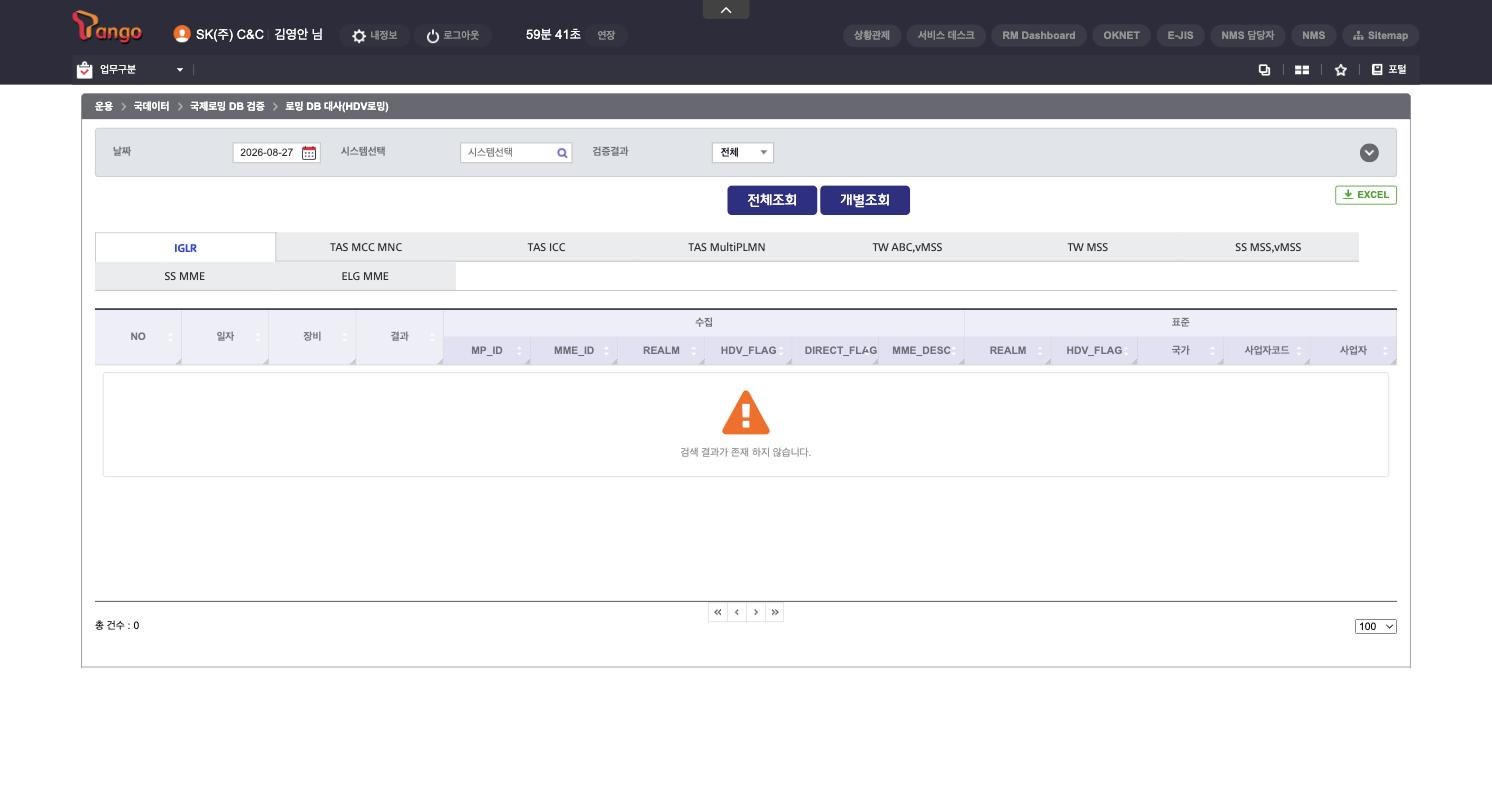1492x812 pixels.
Task: Open the 검증결과 dropdown
Action: click(743, 153)
